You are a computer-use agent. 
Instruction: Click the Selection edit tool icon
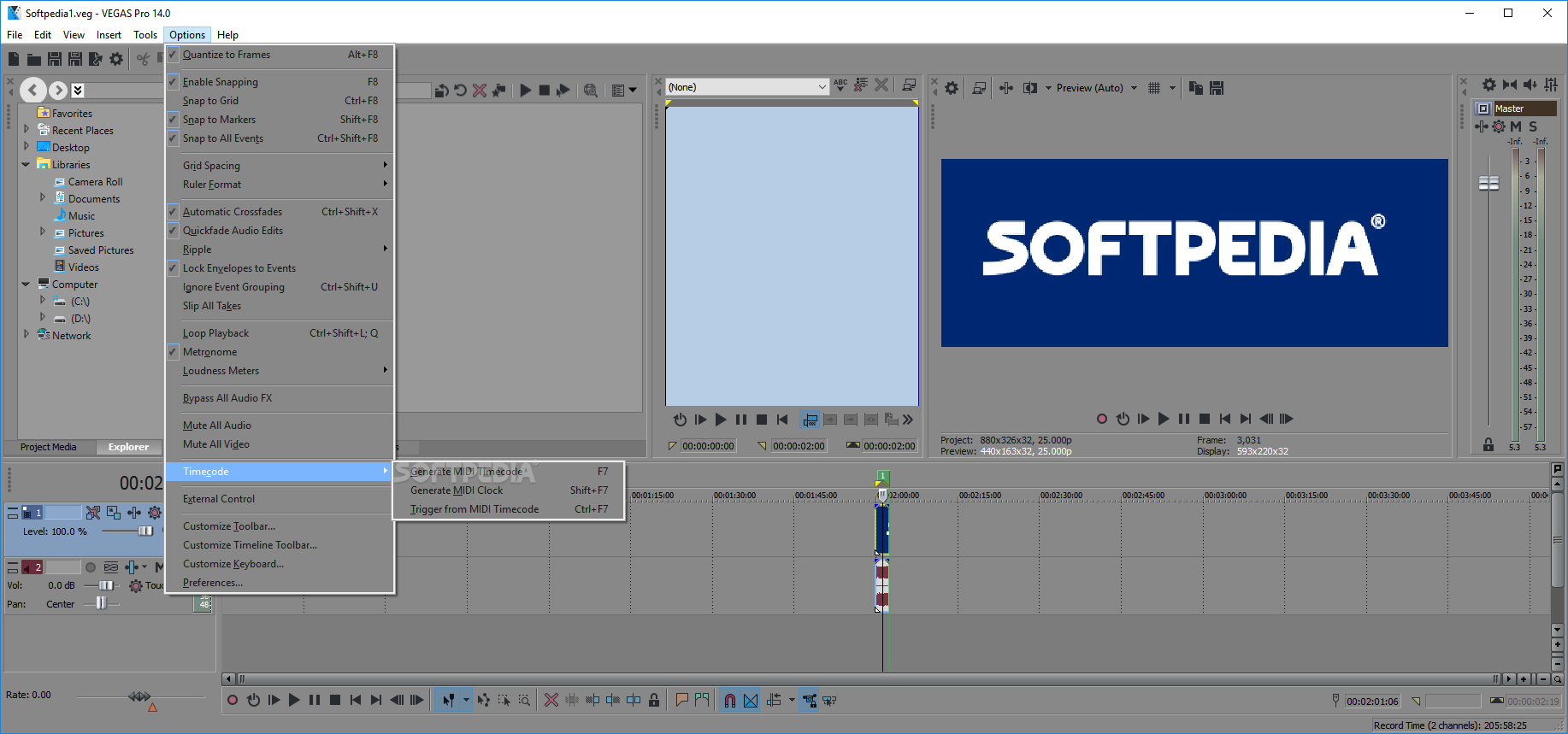504,701
